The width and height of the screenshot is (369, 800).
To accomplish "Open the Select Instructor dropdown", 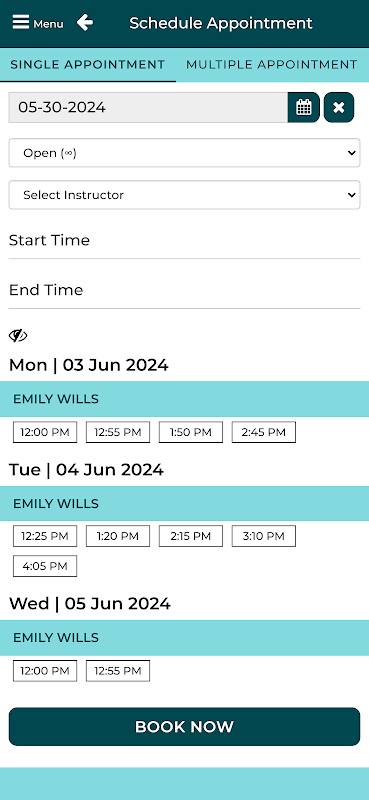I will (184, 195).
